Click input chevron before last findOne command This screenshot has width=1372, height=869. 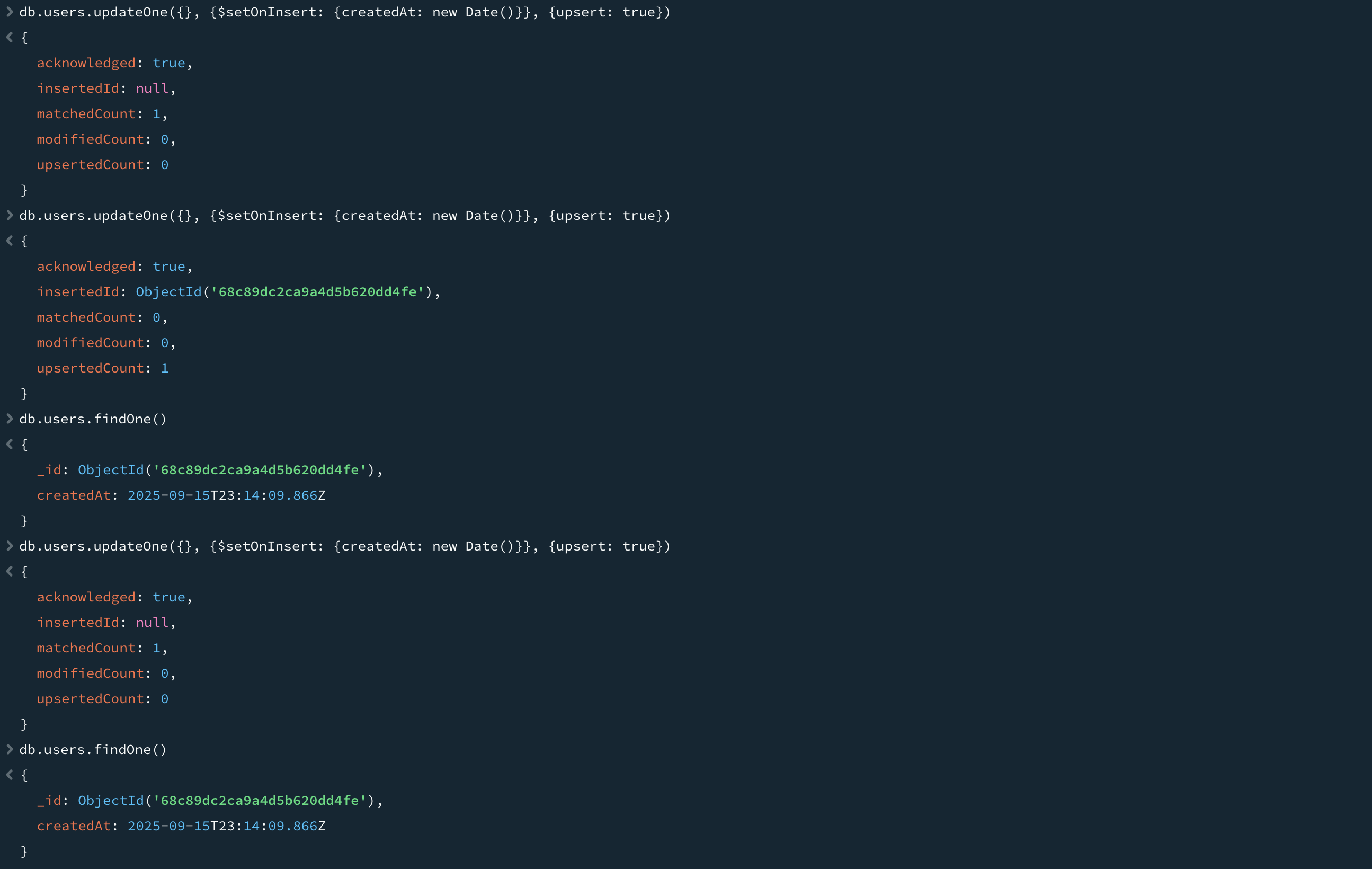[10, 749]
